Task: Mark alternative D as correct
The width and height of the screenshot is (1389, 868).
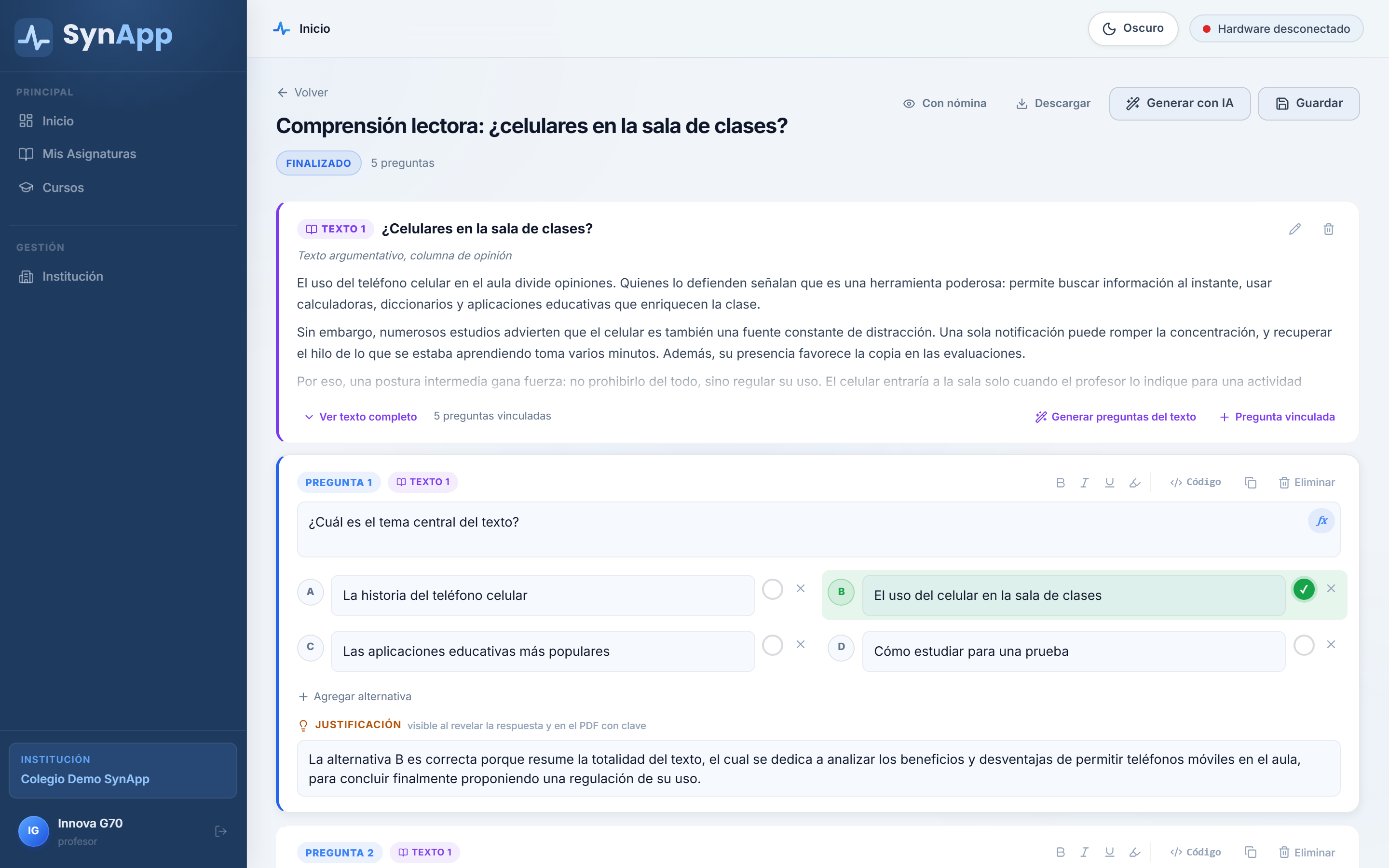Action: click(1304, 645)
